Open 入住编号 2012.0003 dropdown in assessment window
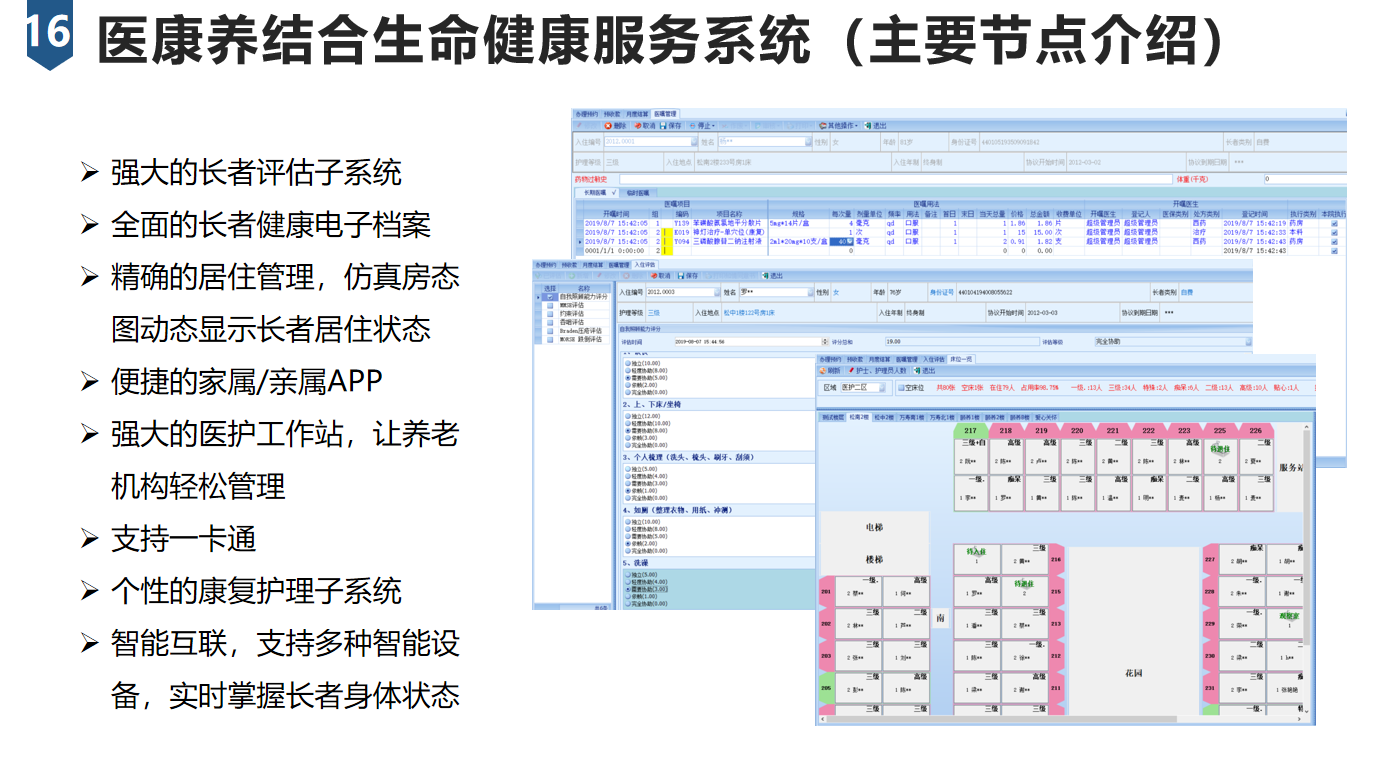Image resolution: width=1387 pixels, height=774 pixels. 717,292
